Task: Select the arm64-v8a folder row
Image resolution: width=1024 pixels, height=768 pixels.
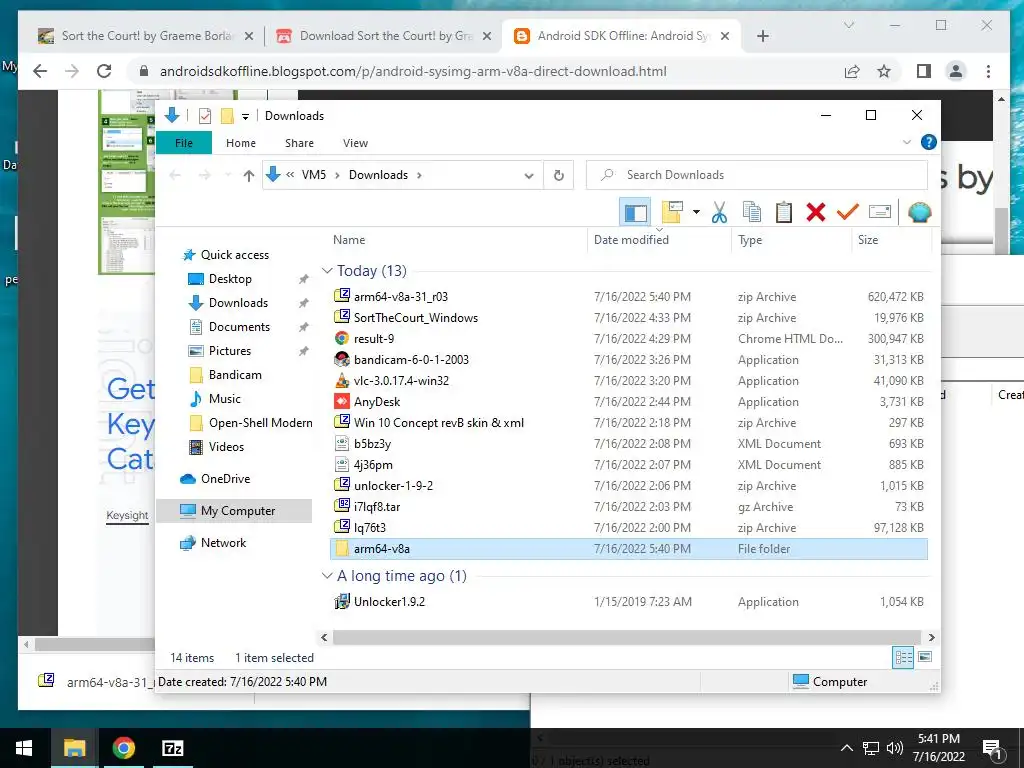Action: tap(628, 549)
